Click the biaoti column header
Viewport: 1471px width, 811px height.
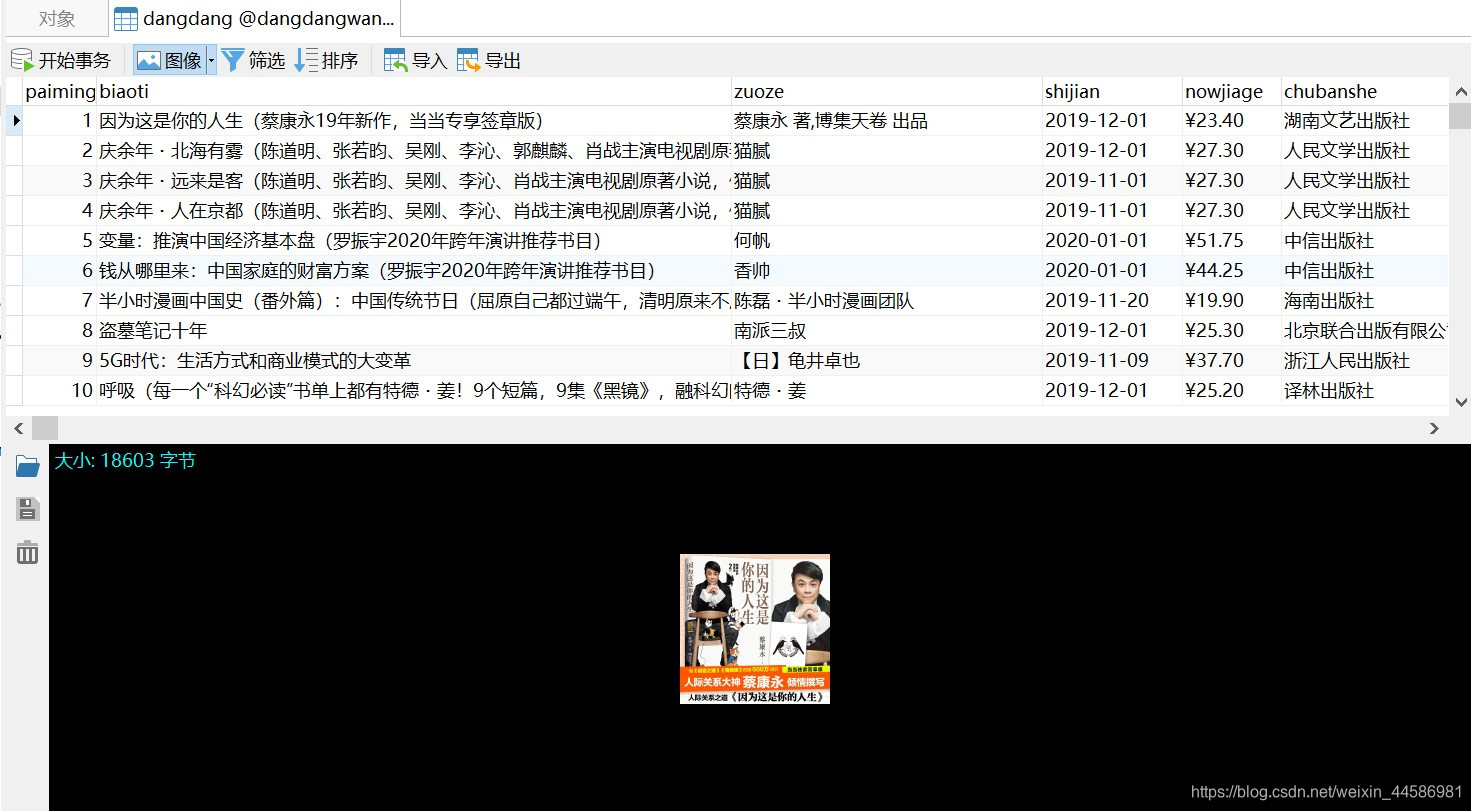[414, 92]
